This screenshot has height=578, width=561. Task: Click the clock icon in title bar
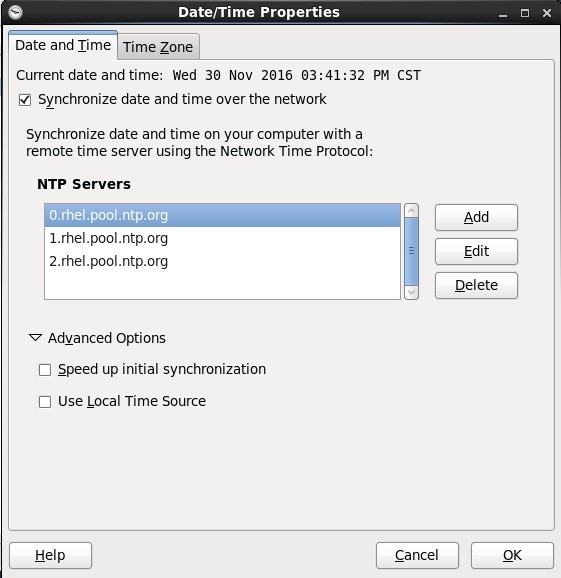(15, 13)
